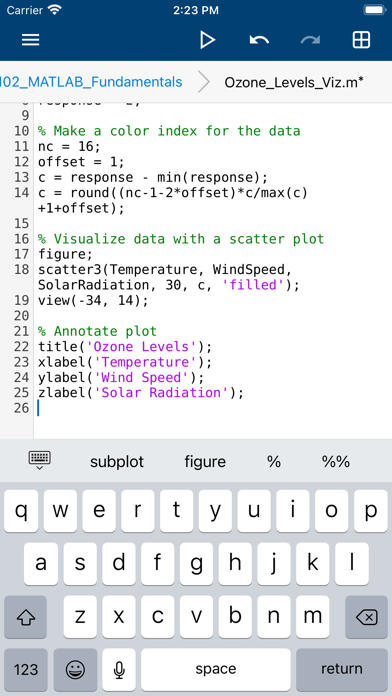Viewport: 392px width, 696px height.
Task: Run the script with the play icon
Action: [207, 40]
